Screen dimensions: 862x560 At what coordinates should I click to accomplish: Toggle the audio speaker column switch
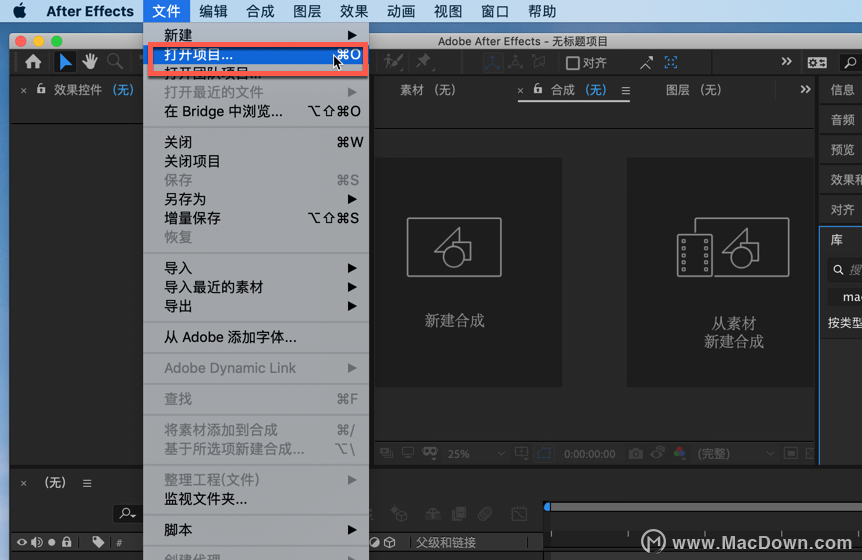coord(37,542)
